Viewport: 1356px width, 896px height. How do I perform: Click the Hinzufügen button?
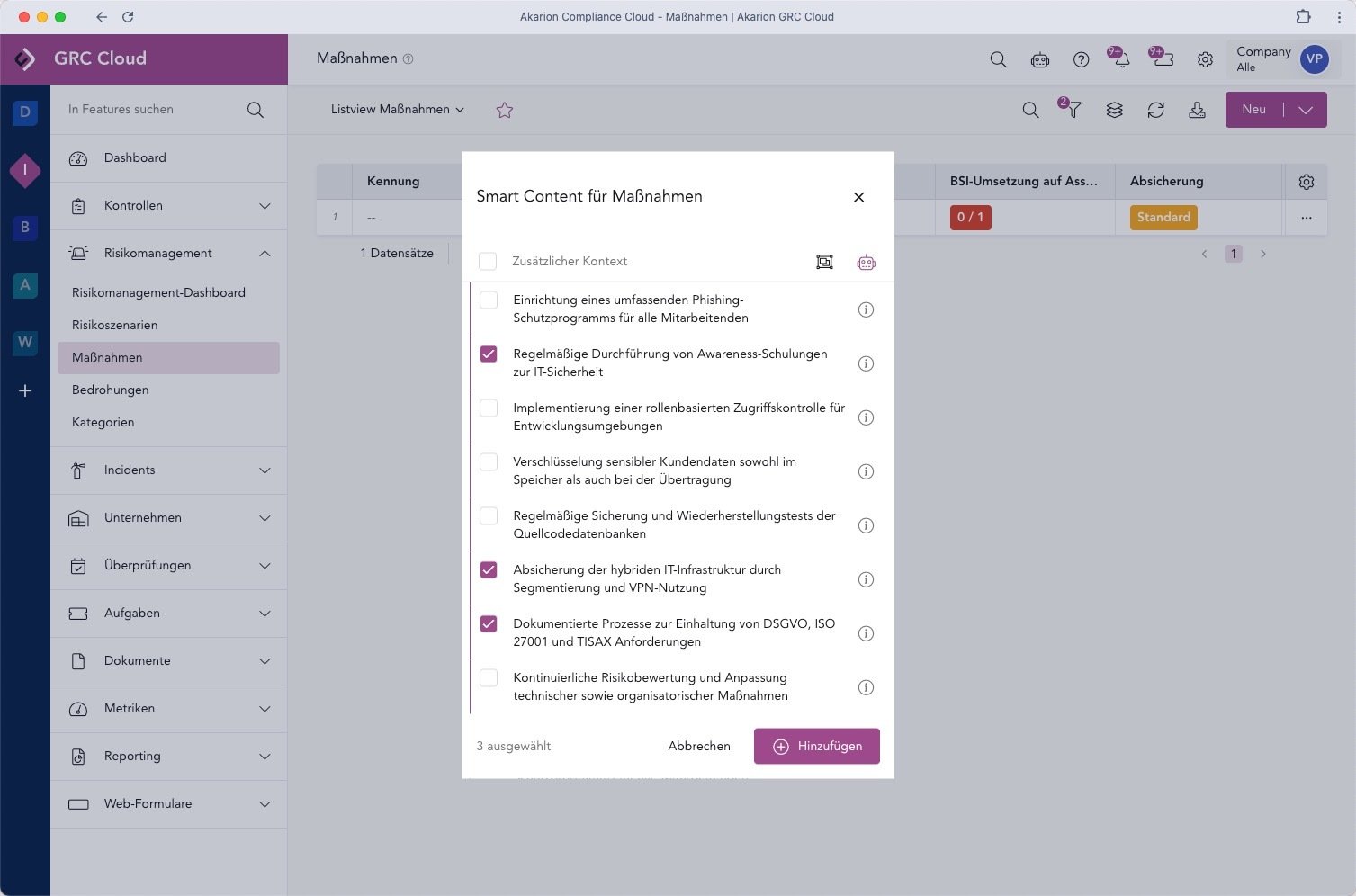(x=816, y=746)
